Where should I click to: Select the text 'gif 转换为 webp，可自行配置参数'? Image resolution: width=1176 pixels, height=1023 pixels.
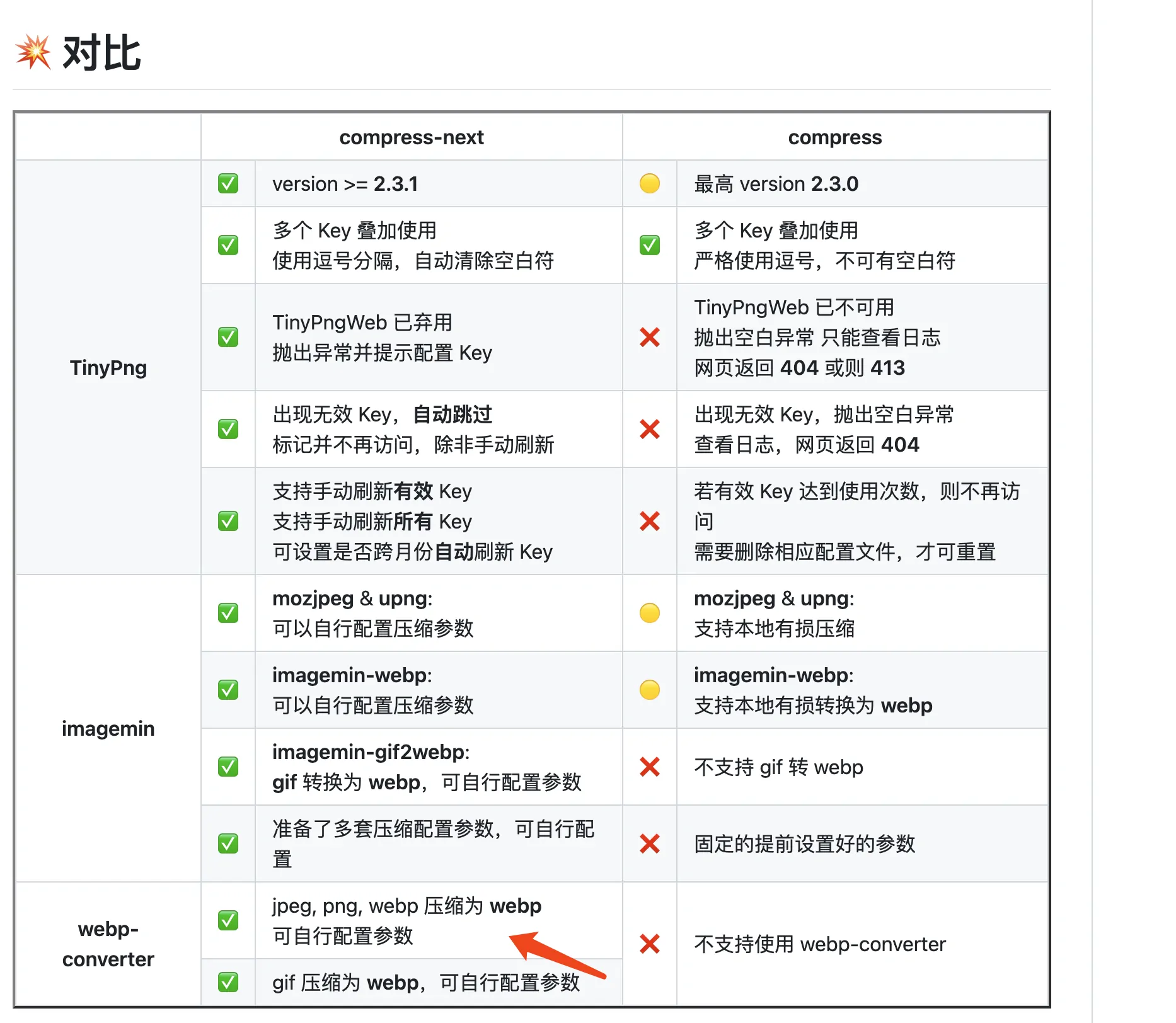click(427, 782)
